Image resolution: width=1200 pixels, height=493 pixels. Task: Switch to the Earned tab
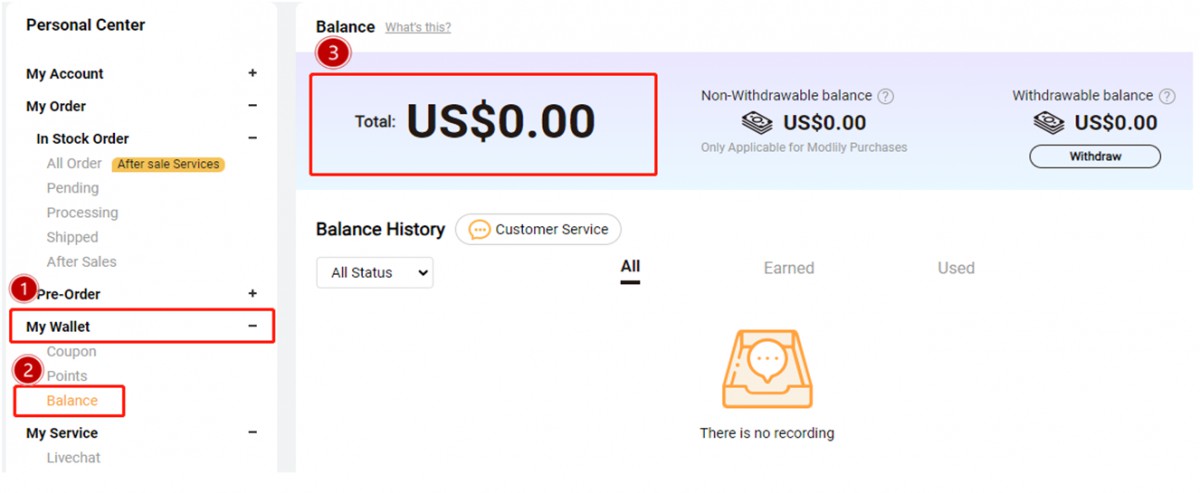pos(788,268)
